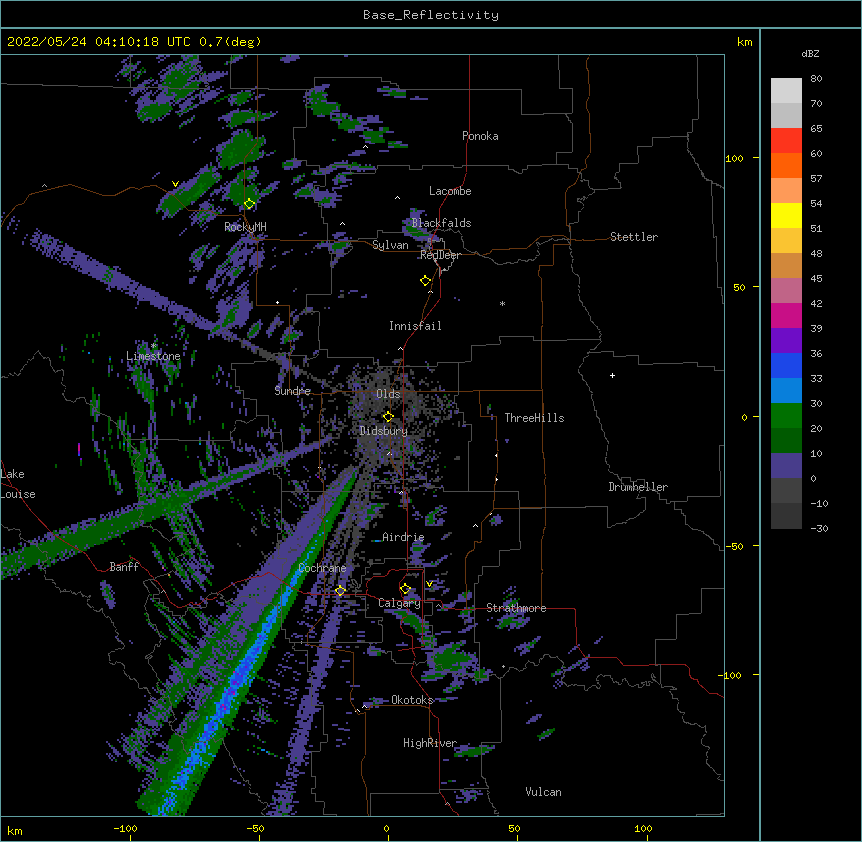Click the 0 tick on bottom axis
Viewport: 862px width, 842px height.
(386, 828)
